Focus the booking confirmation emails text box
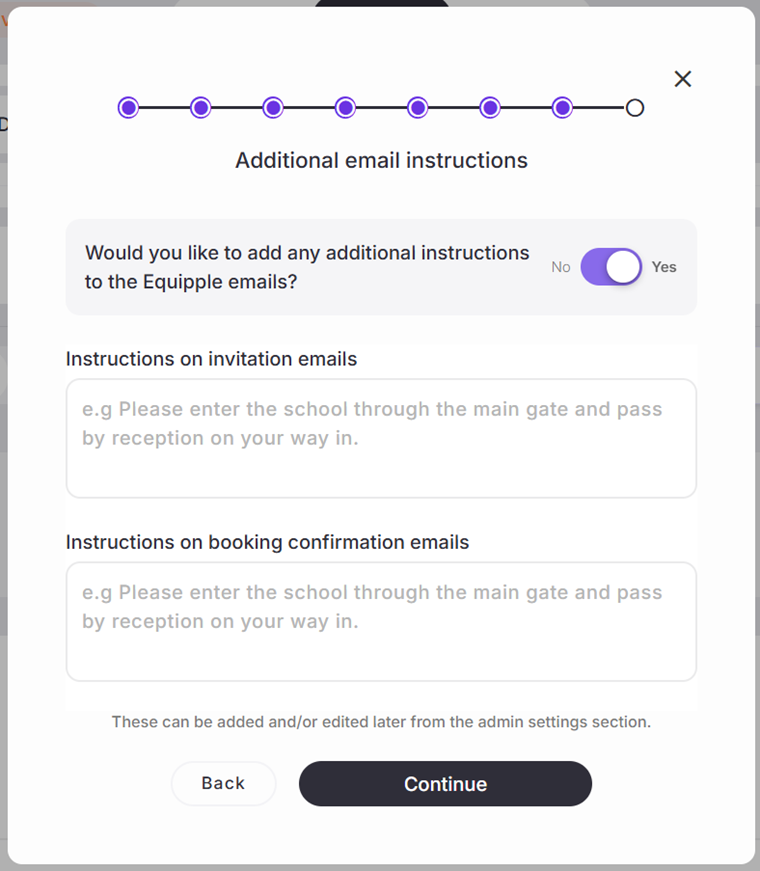 coord(381,621)
